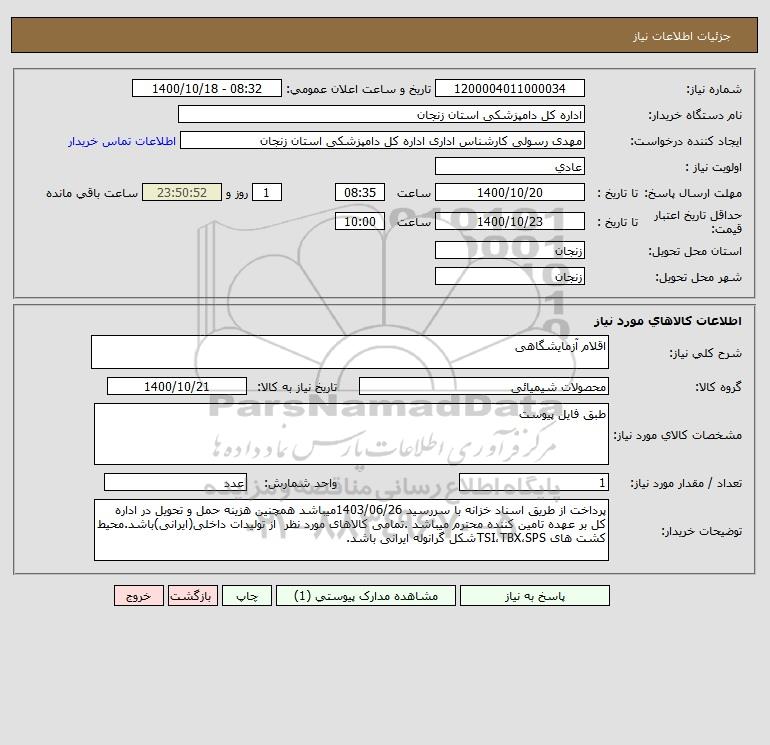The image size is (770, 745).
Task: Click the 'گروه کالا:' label
Action: tap(718, 387)
